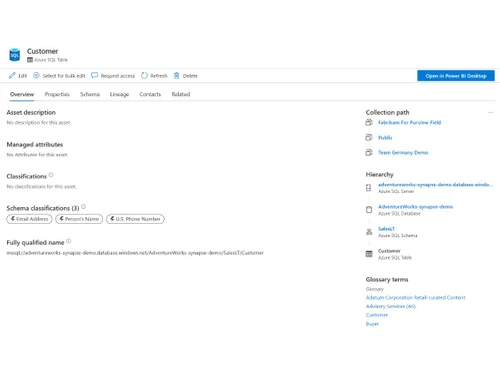Click "No description for this asset" text

39,122
